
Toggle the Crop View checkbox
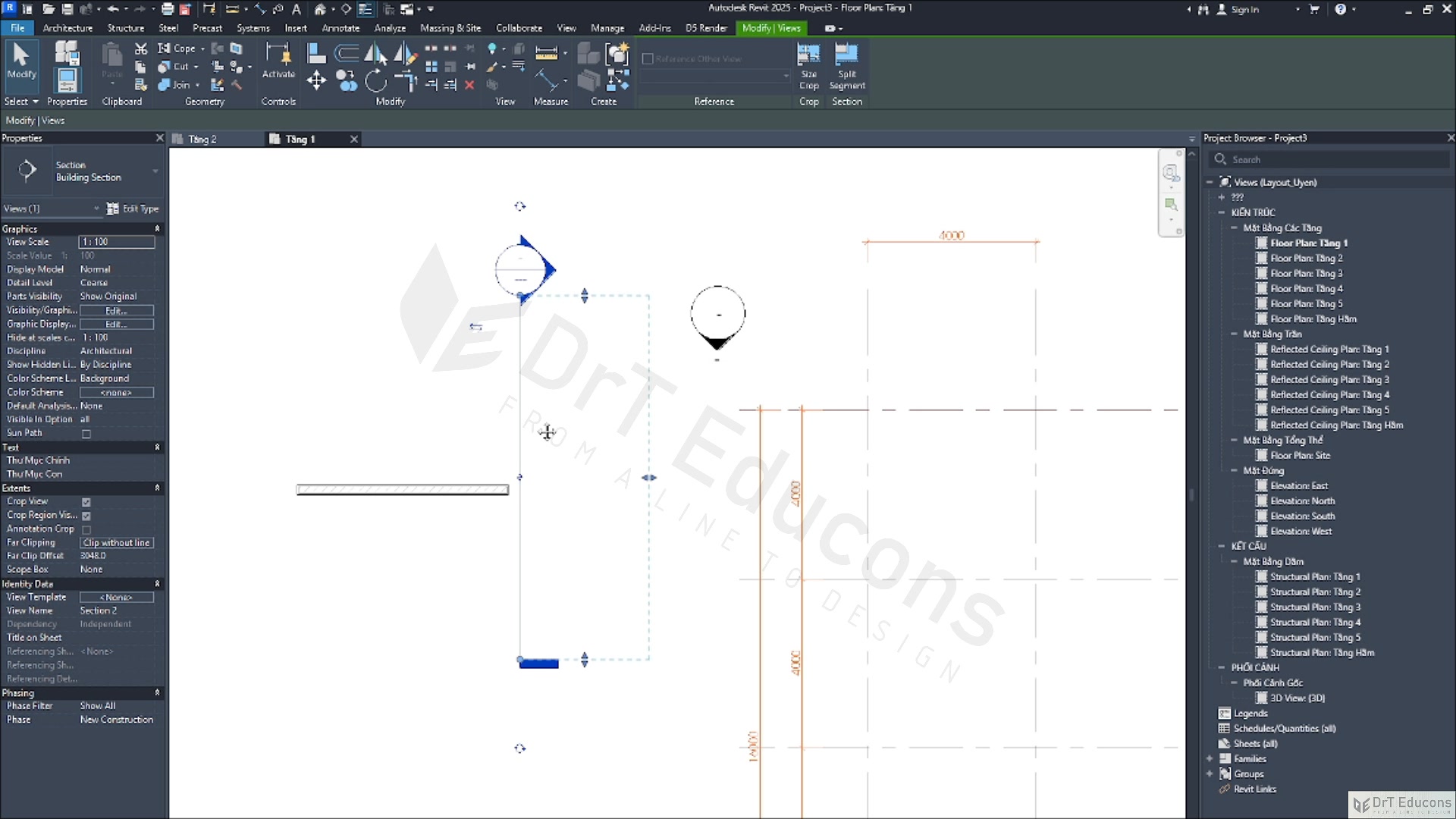pos(86,502)
